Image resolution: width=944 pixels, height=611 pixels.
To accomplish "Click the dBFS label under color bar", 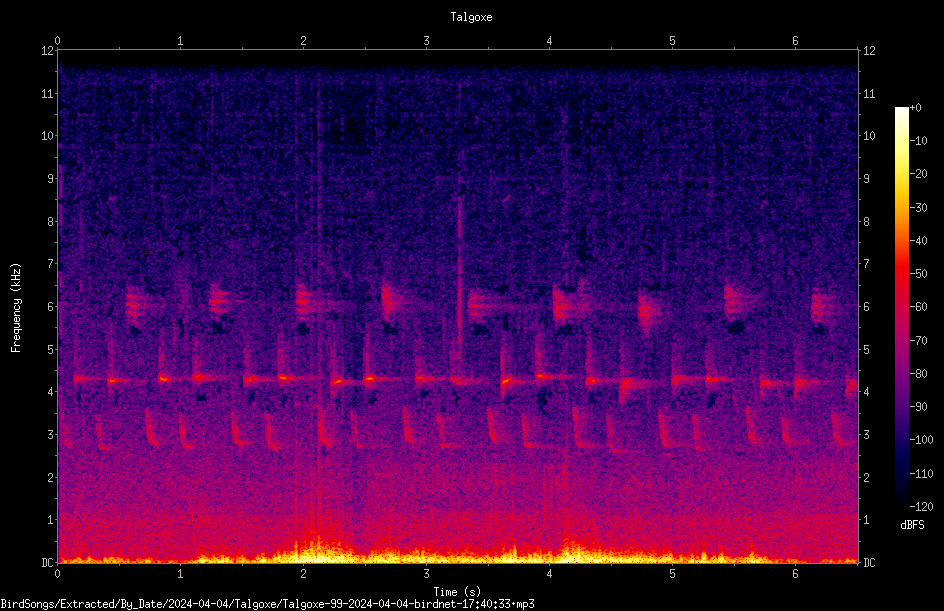I will click(912, 525).
